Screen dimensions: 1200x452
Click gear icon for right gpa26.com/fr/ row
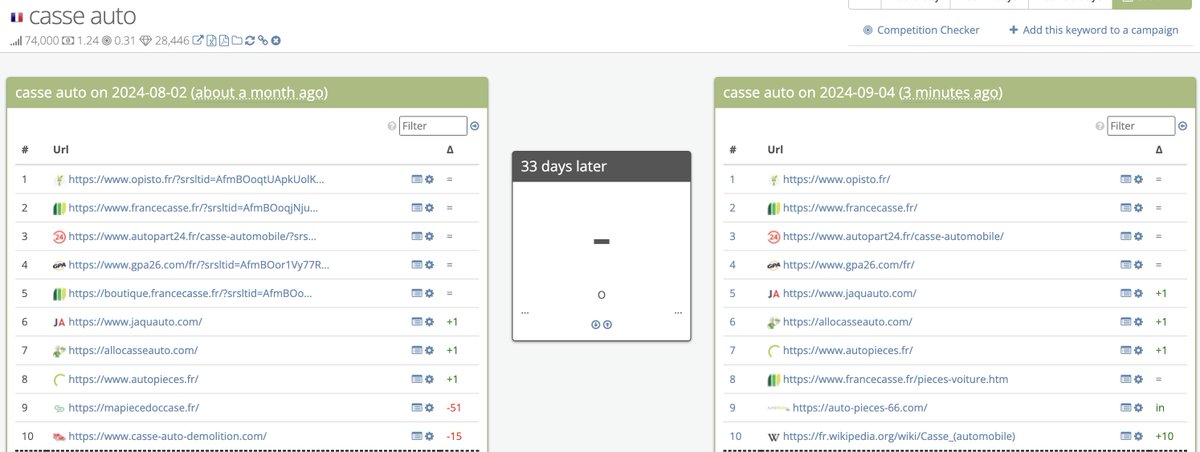(x=1137, y=265)
